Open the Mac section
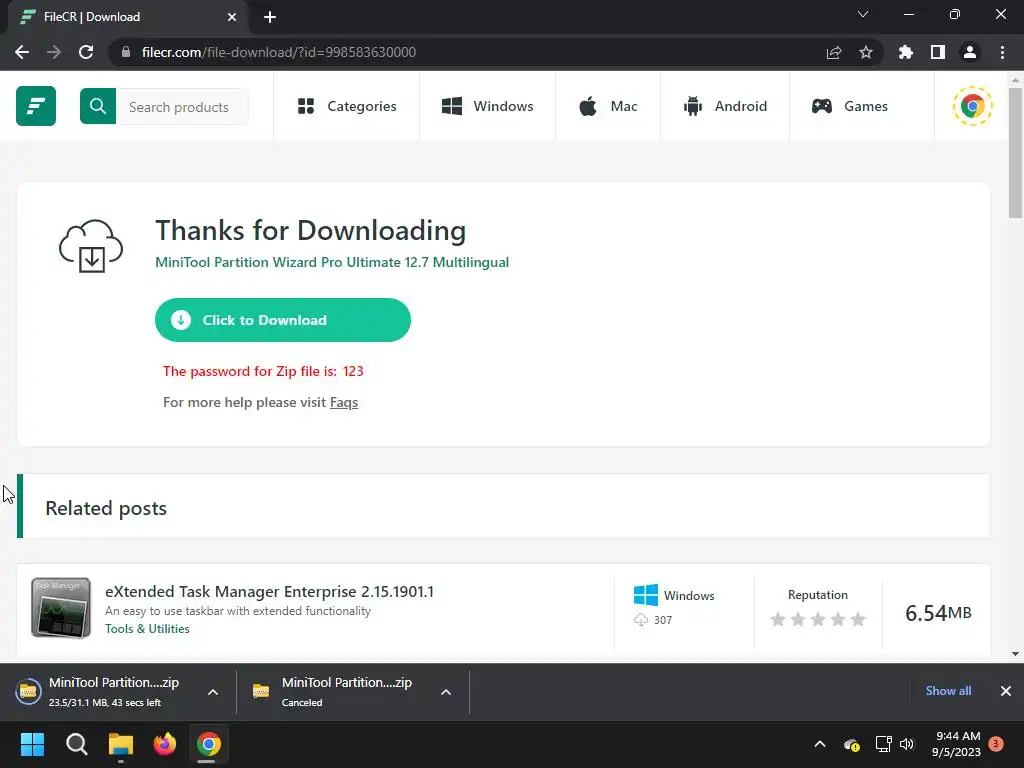This screenshot has height=768, width=1024. [608, 106]
